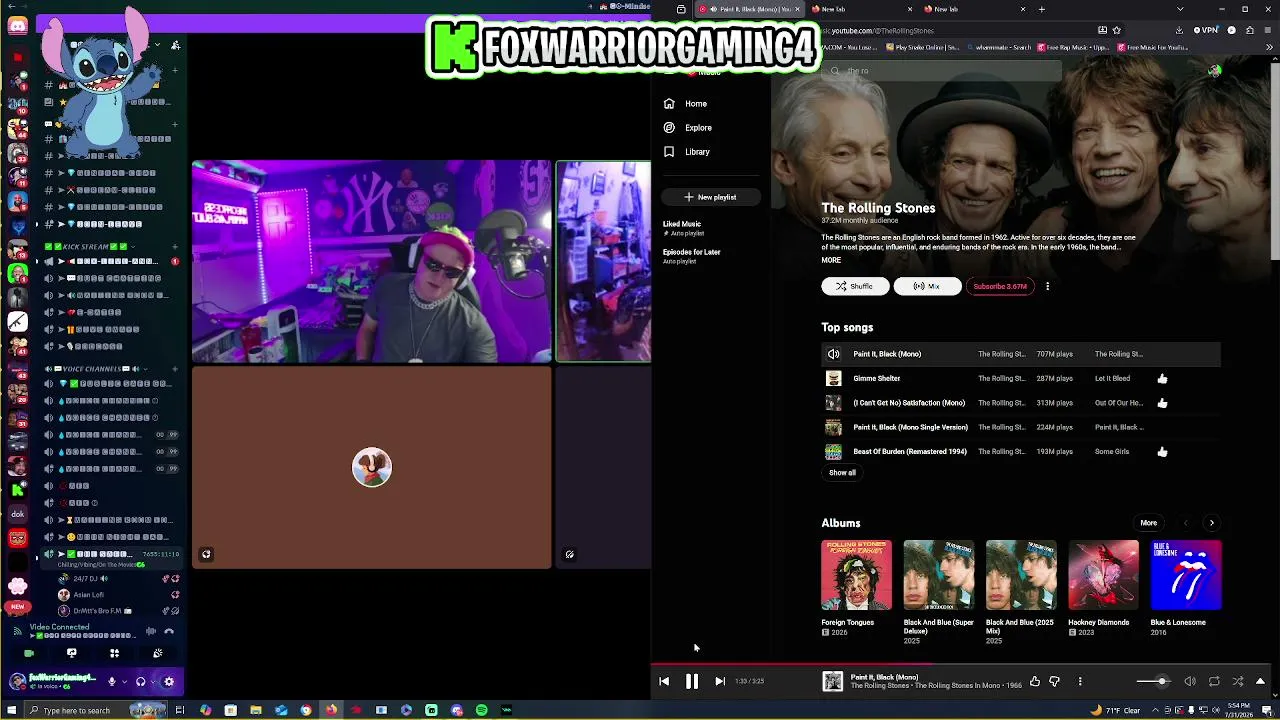Image resolution: width=1280 pixels, height=720 pixels.
Task: Go to next albums page arrow
Action: pyautogui.click(x=1211, y=523)
